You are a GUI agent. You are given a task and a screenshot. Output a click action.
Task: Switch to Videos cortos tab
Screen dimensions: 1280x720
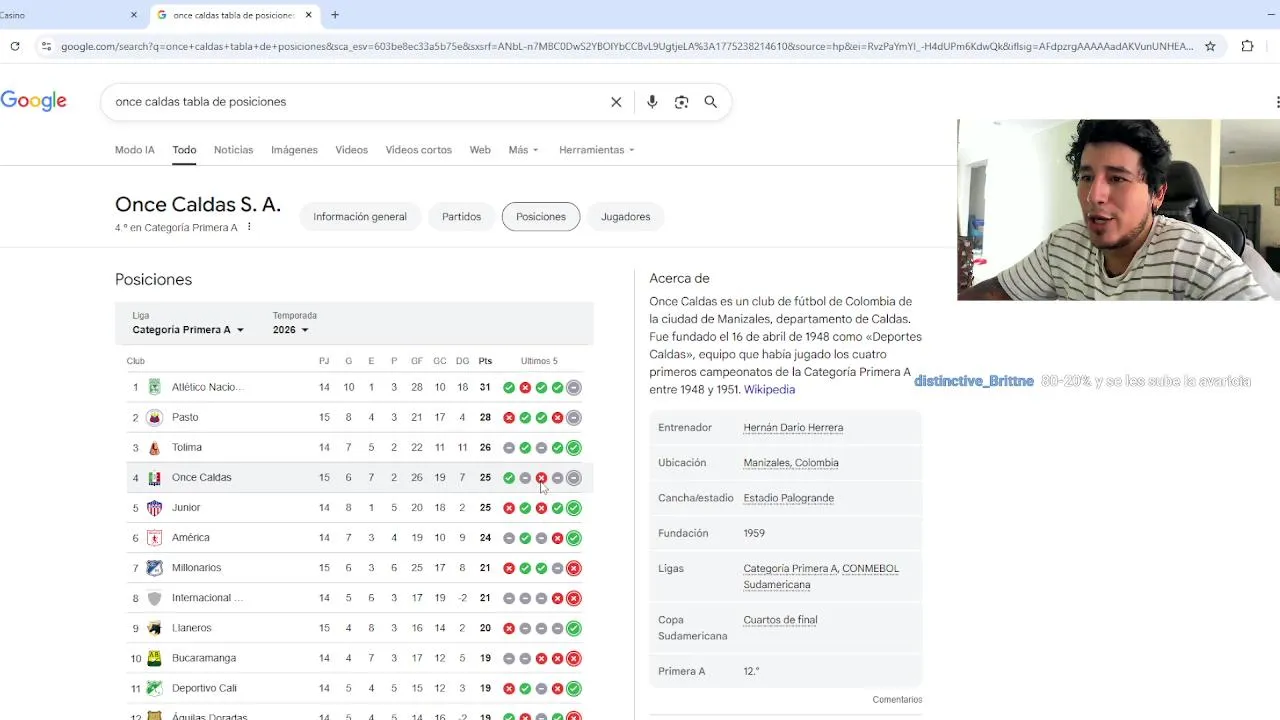point(418,150)
